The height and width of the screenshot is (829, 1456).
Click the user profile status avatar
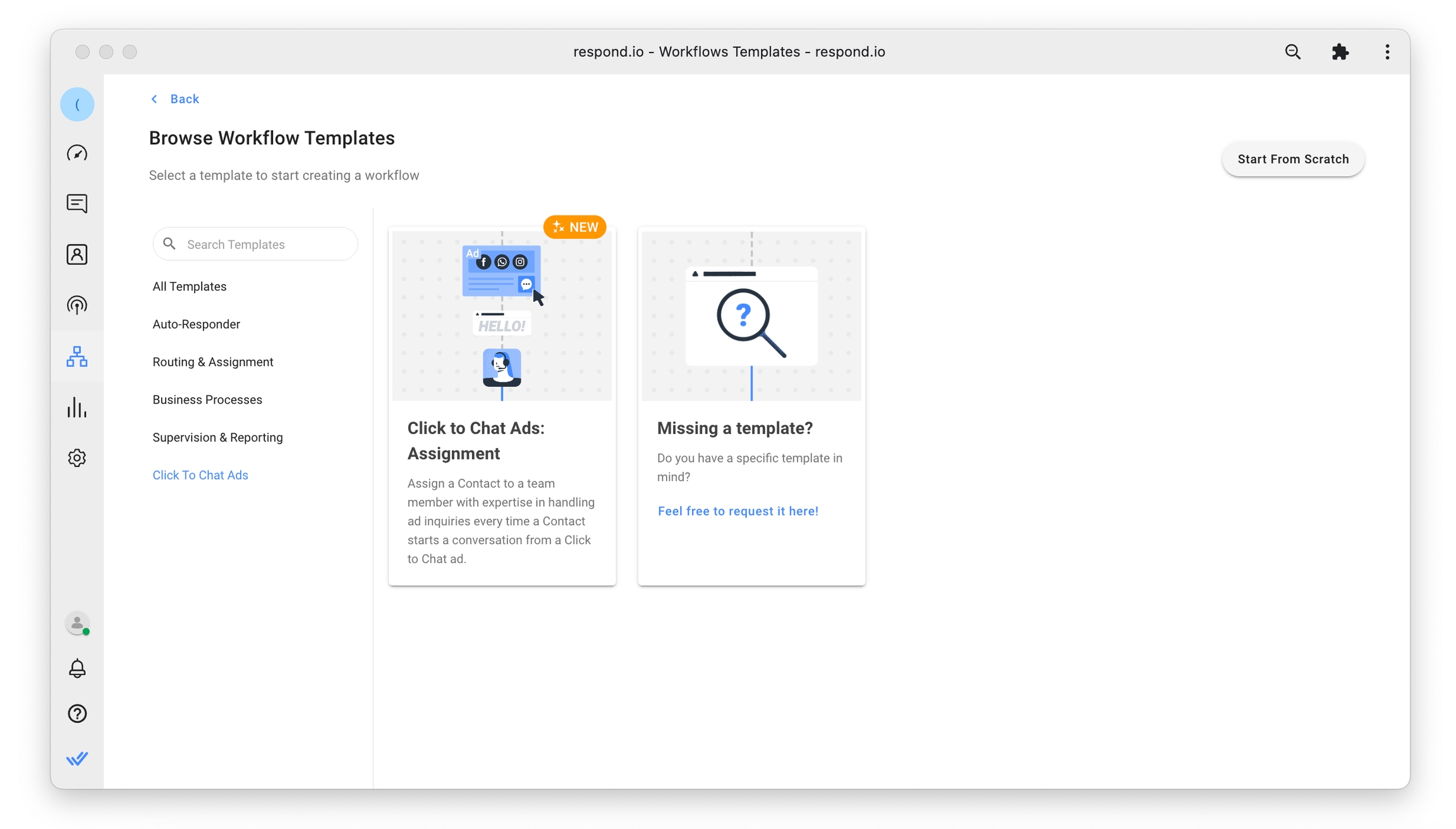click(77, 624)
